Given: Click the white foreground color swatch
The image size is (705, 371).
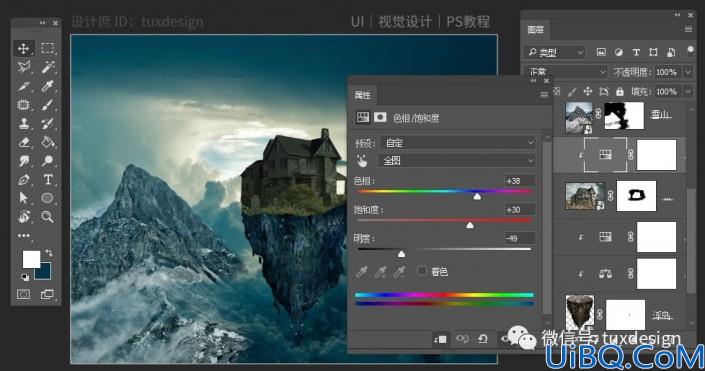Looking at the screenshot, I should (31, 259).
